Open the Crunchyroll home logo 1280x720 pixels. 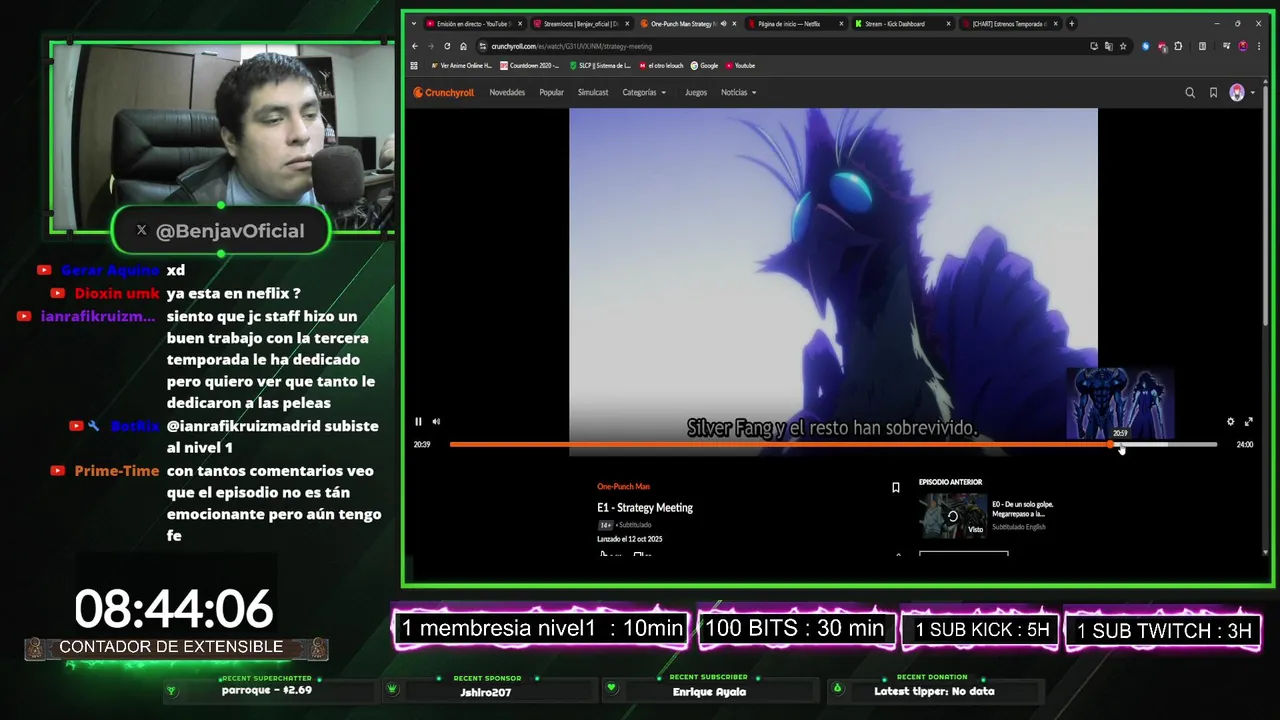443,92
